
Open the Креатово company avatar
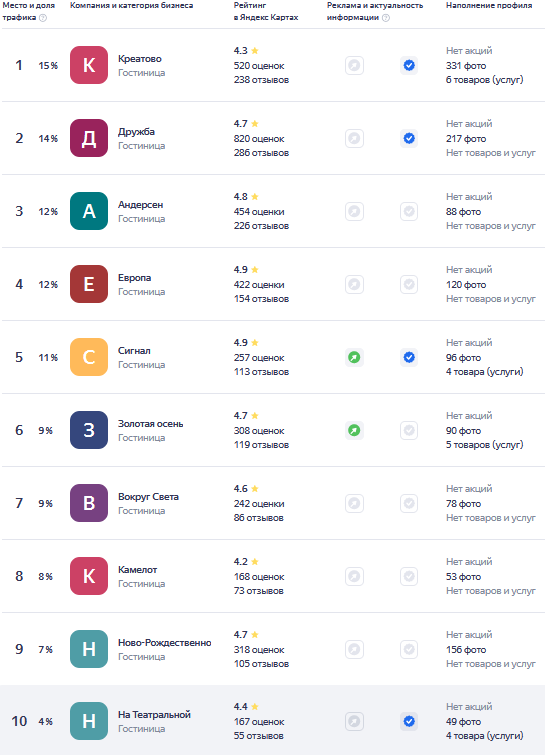(x=89, y=65)
